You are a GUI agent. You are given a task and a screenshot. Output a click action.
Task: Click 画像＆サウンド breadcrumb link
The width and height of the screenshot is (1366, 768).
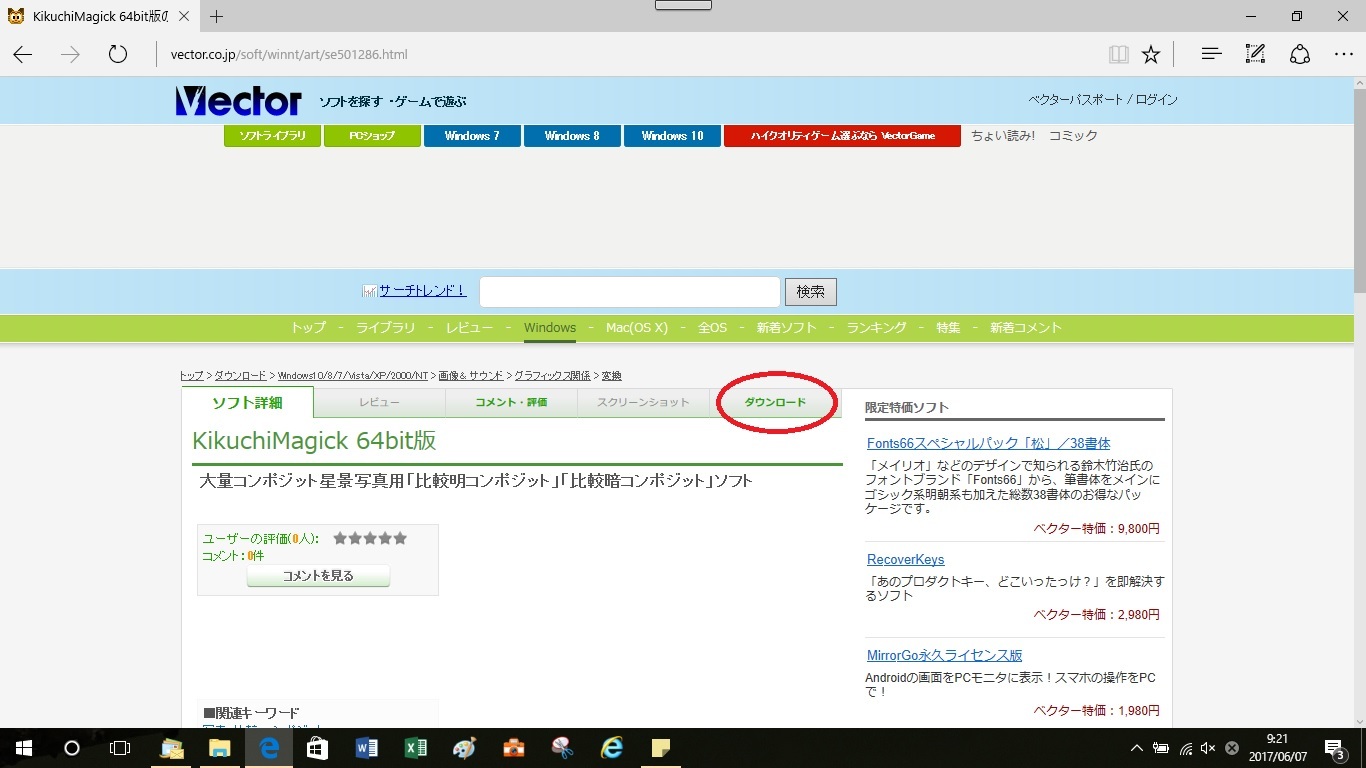[471, 375]
